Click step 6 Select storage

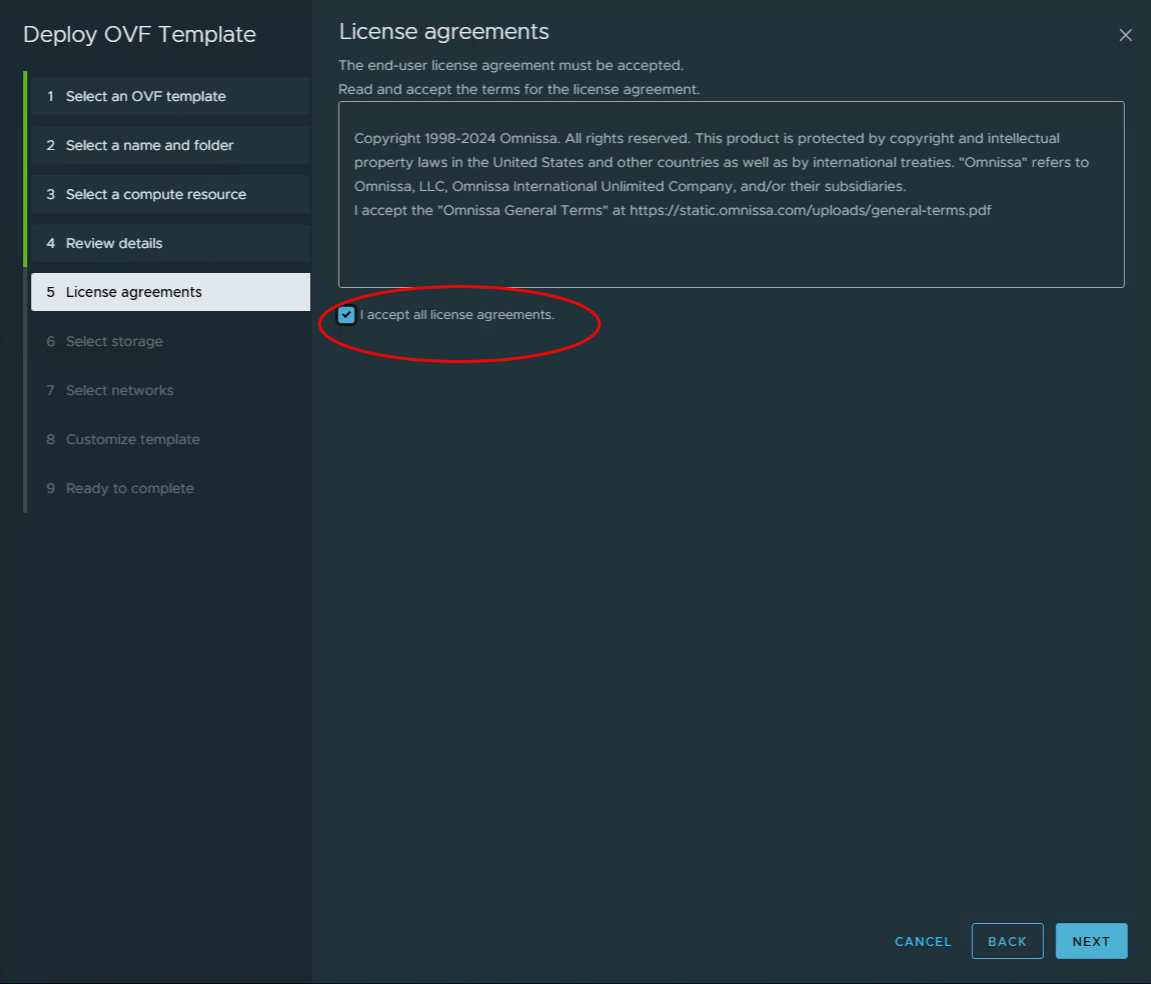(x=114, y=341)
